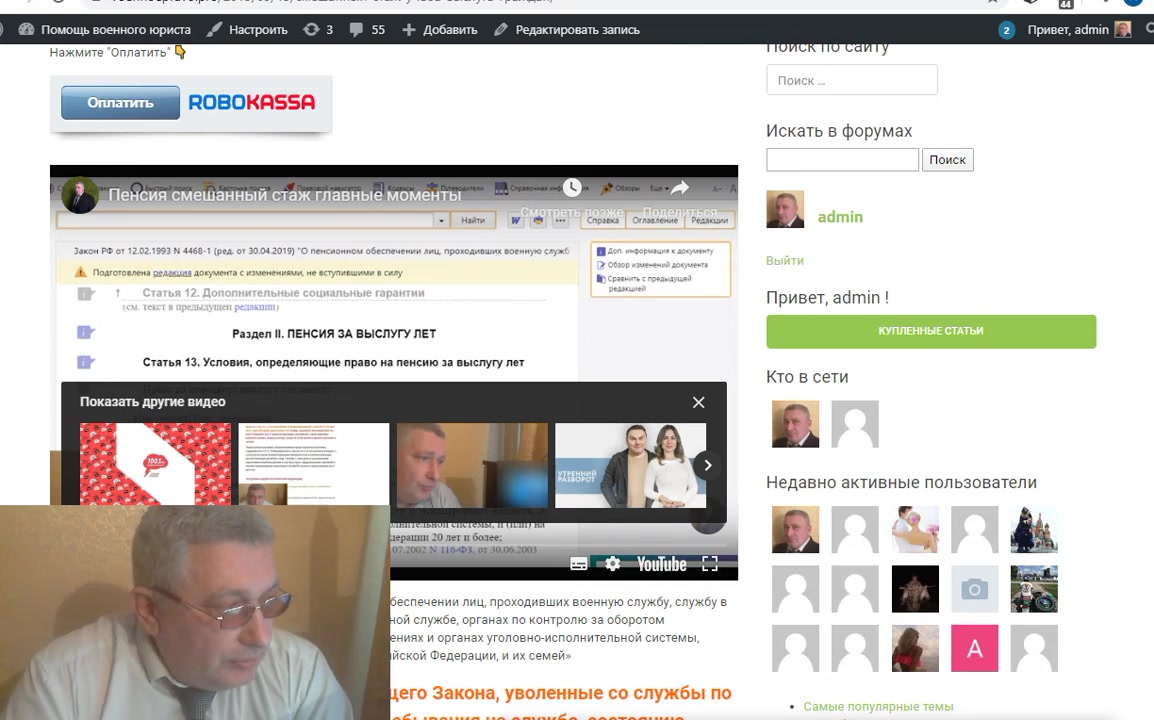This screenshot has width=1154, height=720.
Task: Open "Настроить" in the admin bar
Action: [247, 29]
